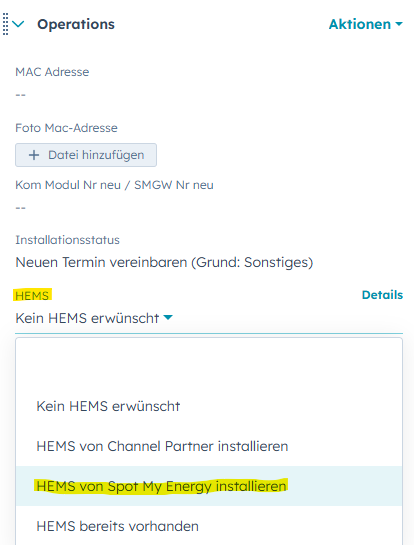Click the dotted drag handle beside Operations

point(5,24)
